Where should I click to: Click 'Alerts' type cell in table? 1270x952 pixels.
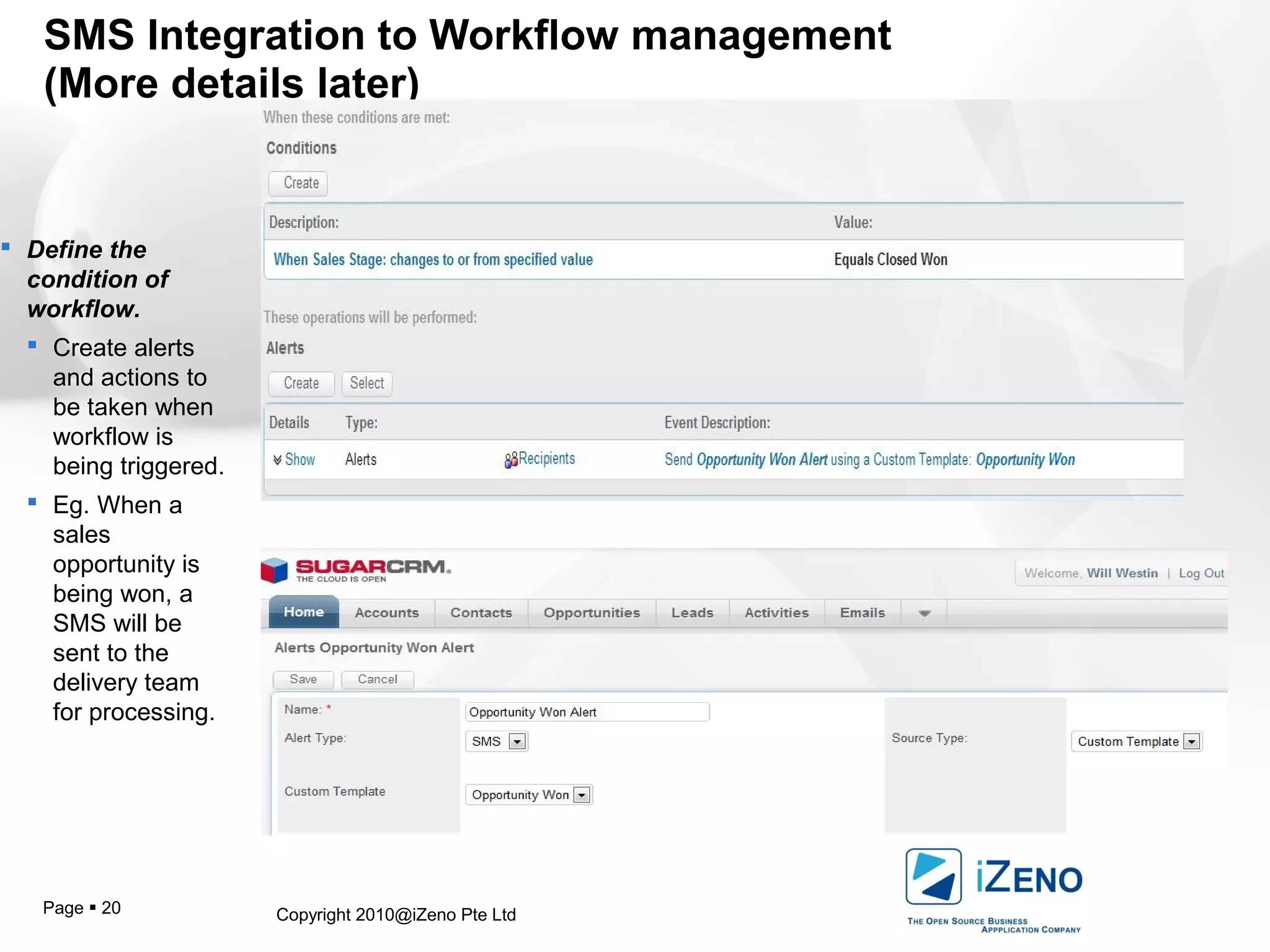[361, 460]
